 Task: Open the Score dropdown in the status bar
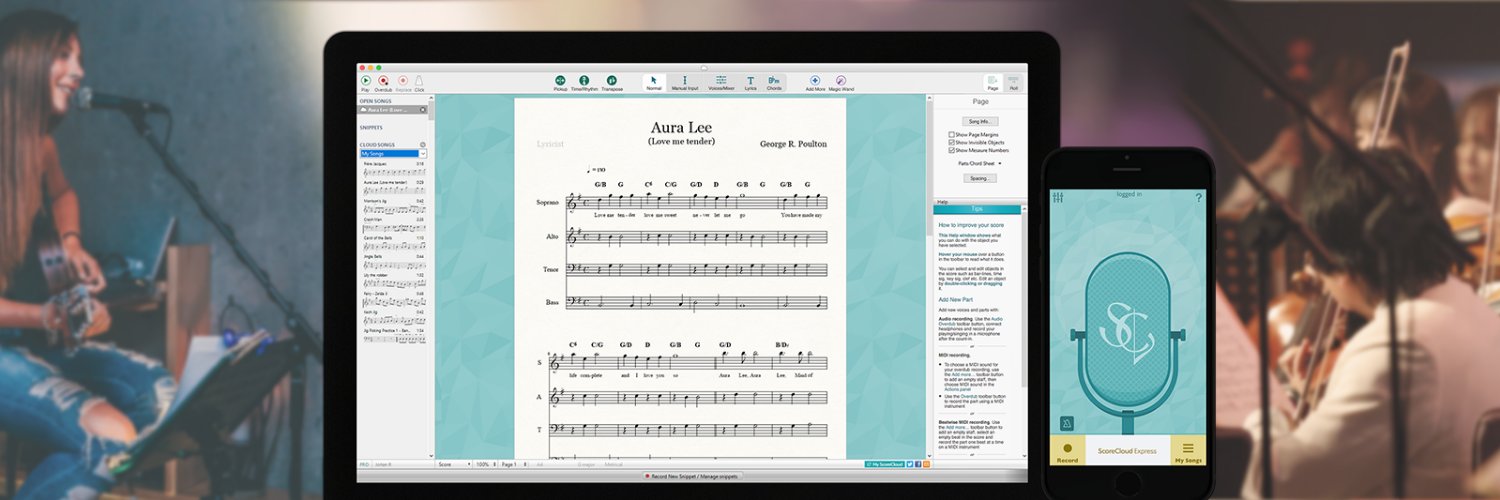point(453,464)
